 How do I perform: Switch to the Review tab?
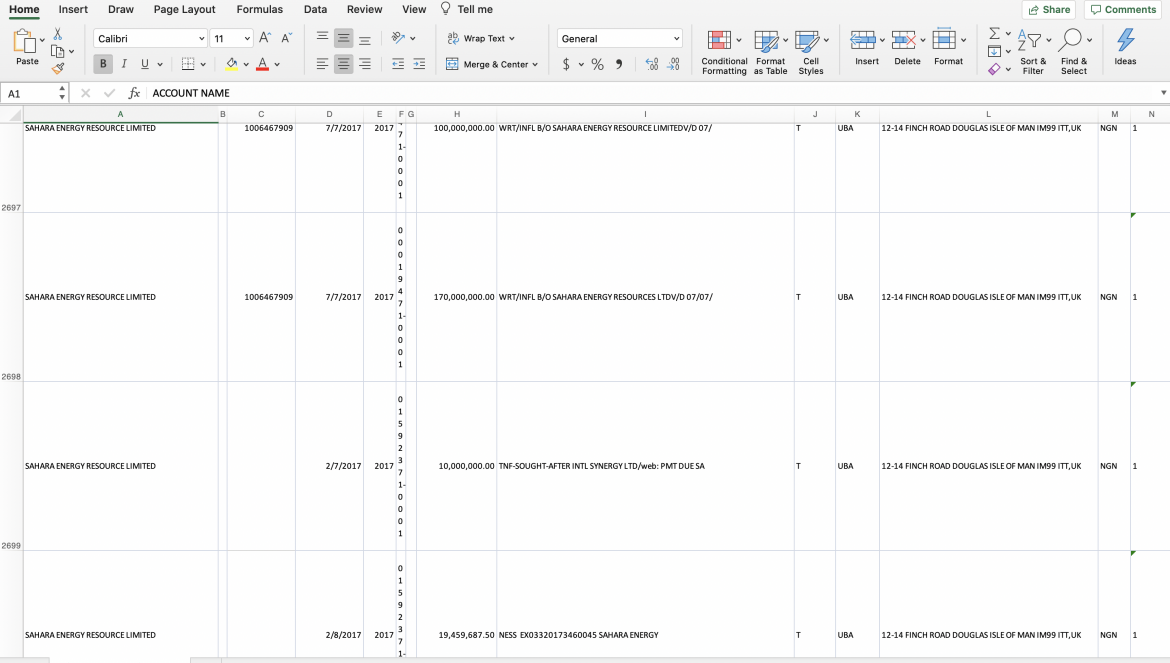(x=364, y=9)
